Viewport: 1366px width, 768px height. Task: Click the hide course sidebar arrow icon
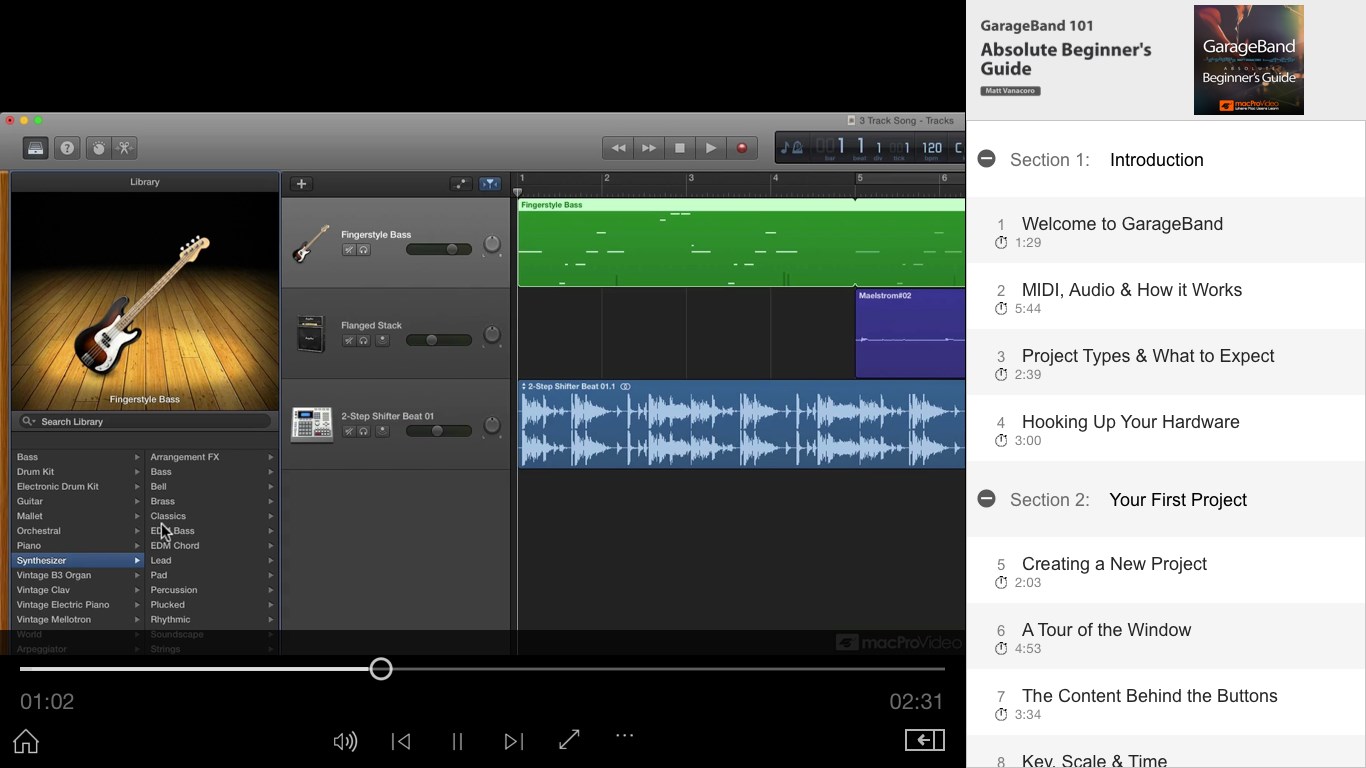tap(925, 740)
